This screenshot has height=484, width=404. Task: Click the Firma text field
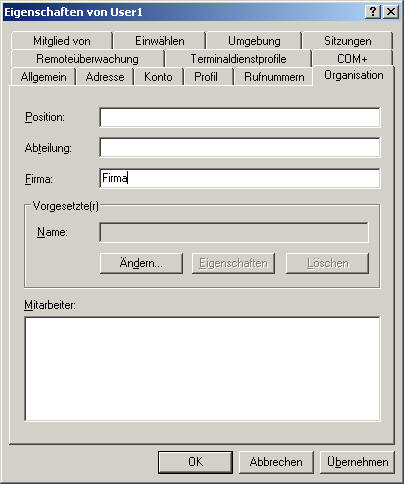(240, 178)
